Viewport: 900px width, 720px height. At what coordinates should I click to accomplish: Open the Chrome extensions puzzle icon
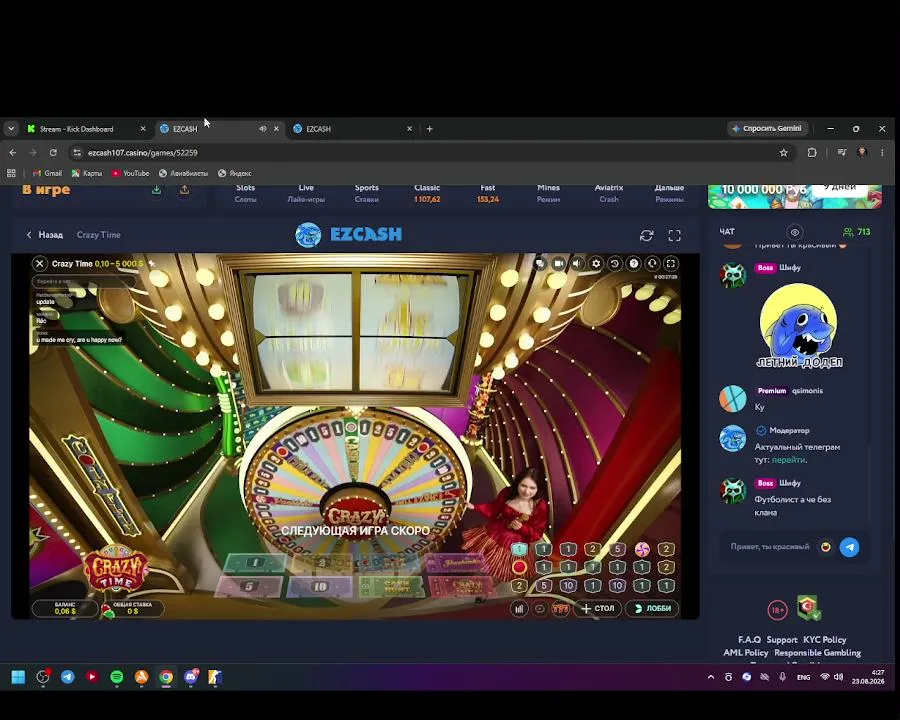click(812, 153)
